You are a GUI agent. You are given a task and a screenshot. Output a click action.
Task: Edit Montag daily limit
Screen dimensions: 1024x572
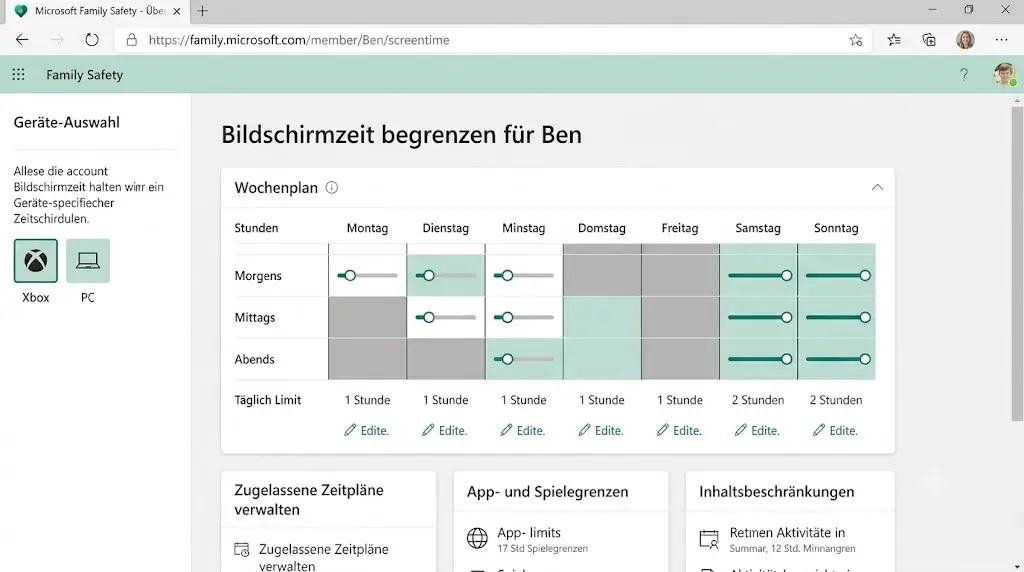click(366, 430)
